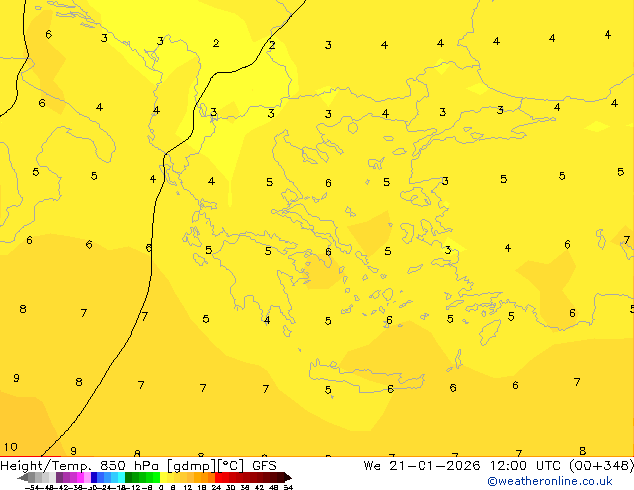
Task: Click the '850 hPa' level label
Action: pyautogui.click(x=129, y=466)
